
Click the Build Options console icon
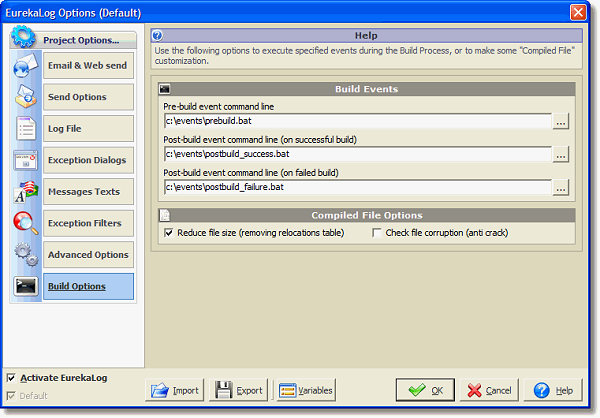26,286
